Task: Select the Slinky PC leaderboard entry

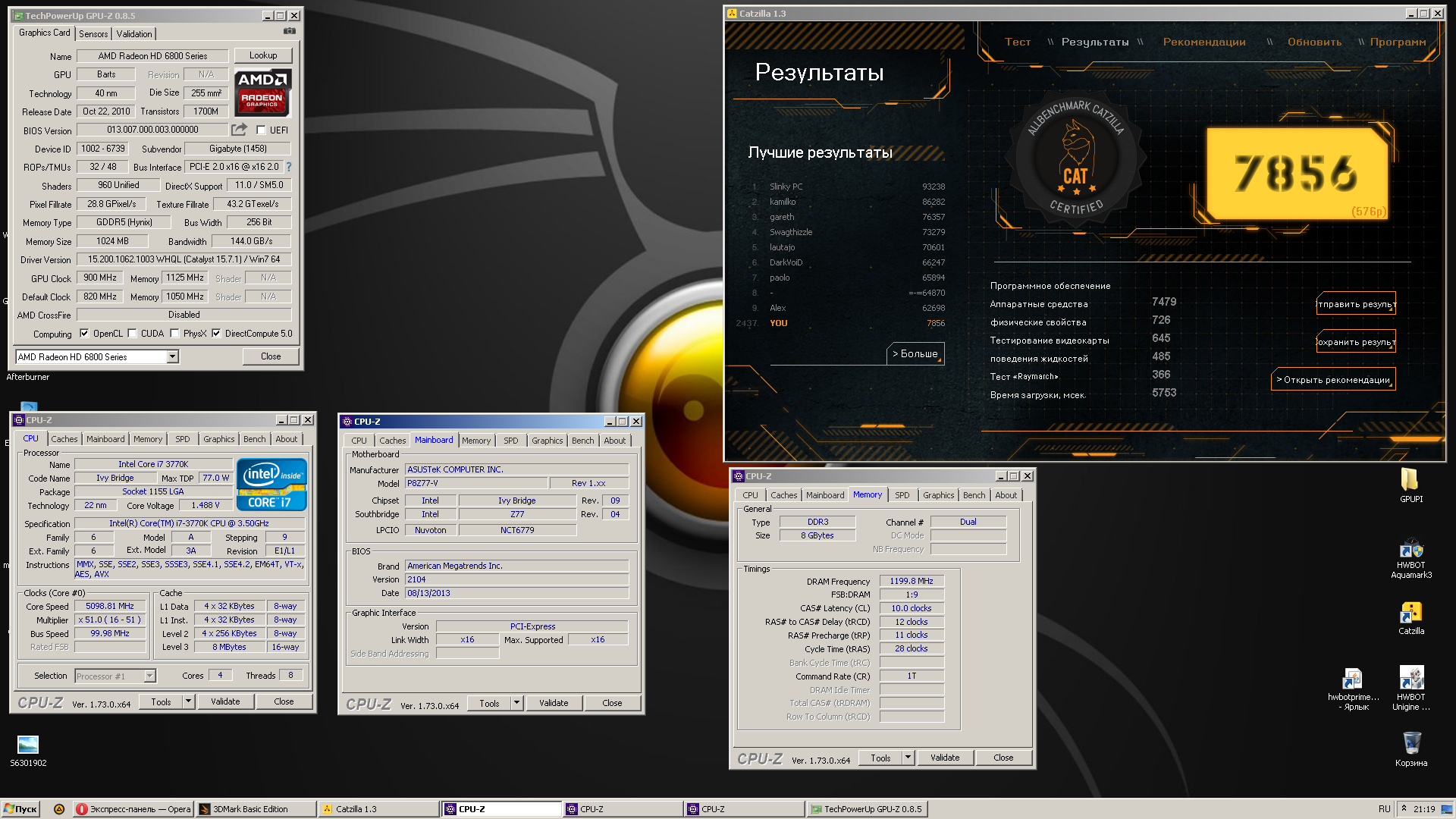Action: 848,187
